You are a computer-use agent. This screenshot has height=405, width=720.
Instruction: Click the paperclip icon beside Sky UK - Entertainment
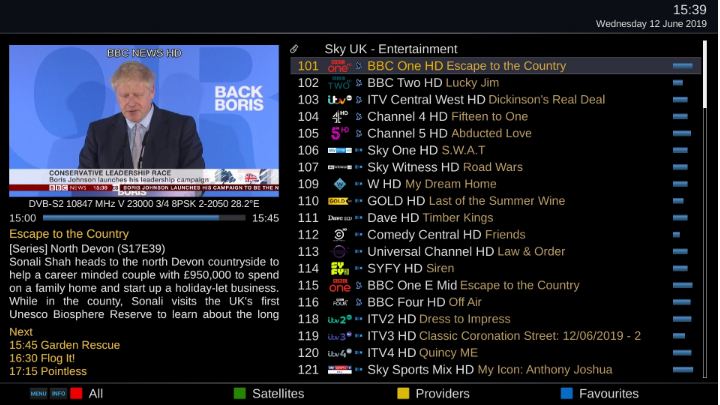tap(294, 49)
